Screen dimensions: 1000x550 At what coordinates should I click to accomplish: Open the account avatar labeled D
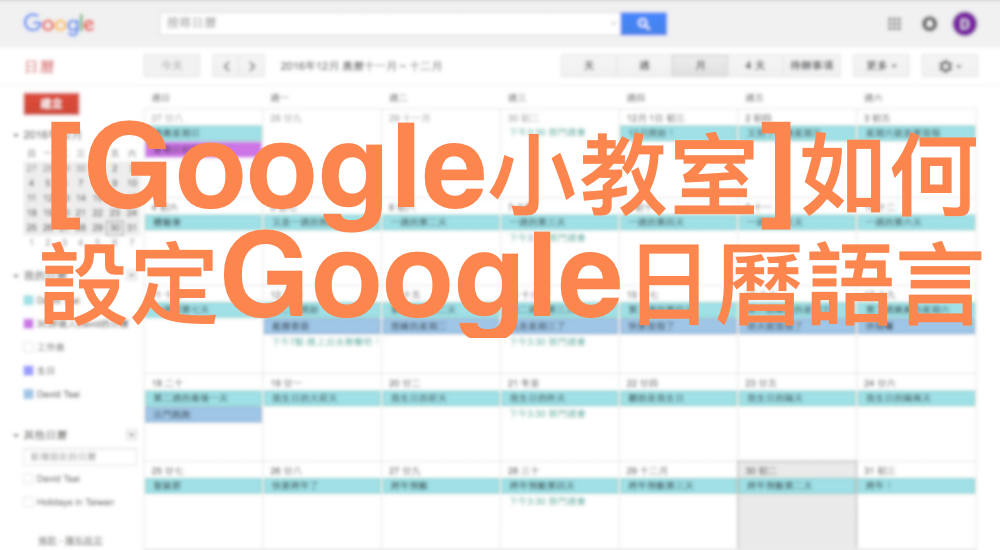pos(964,24)
